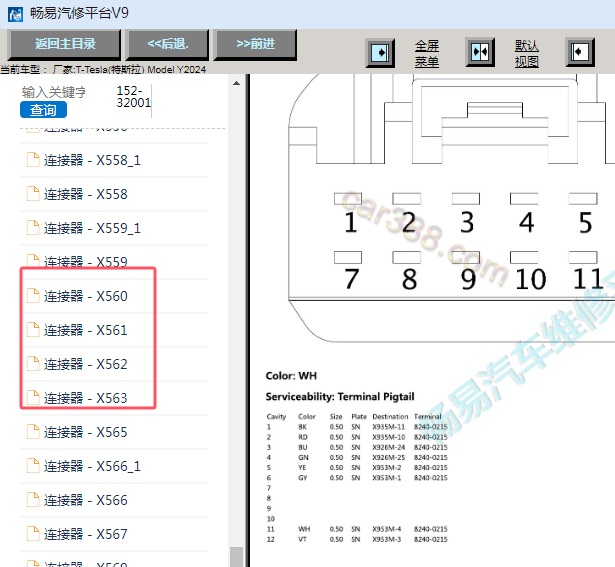
Task: Click the 返回主目录 button
Action: (65, 44)
